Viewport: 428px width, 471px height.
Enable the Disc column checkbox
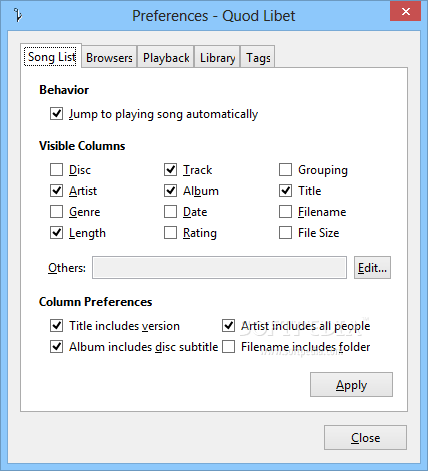[56, 169]
